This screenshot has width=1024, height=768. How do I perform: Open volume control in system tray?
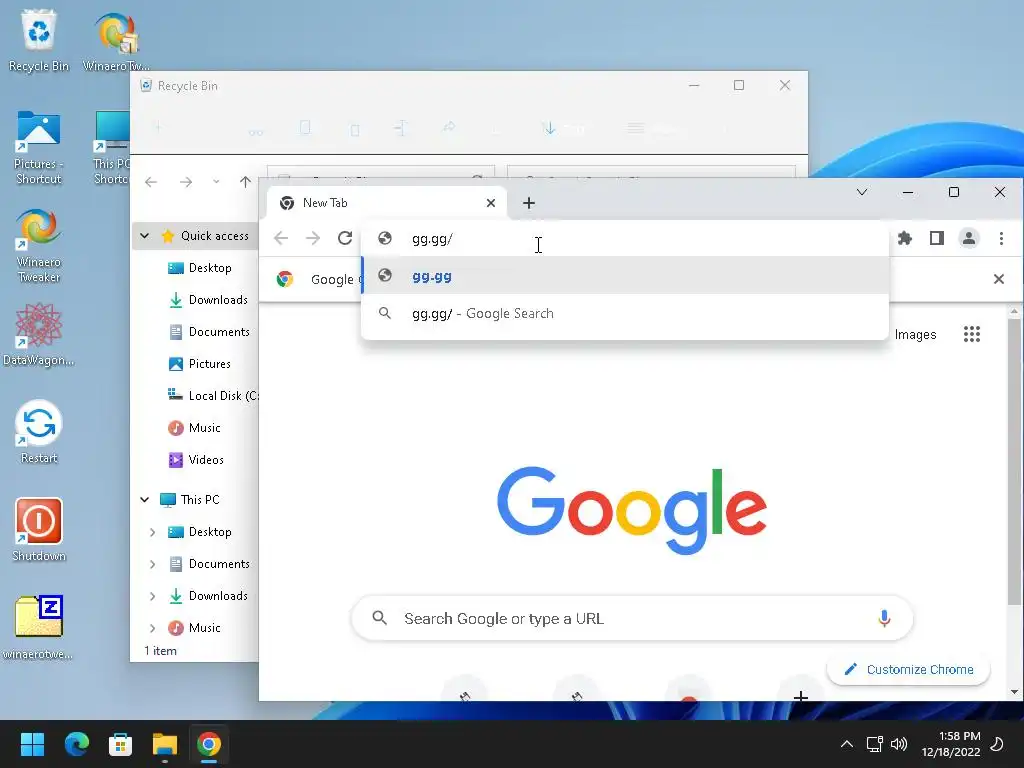tap(899, 744)
